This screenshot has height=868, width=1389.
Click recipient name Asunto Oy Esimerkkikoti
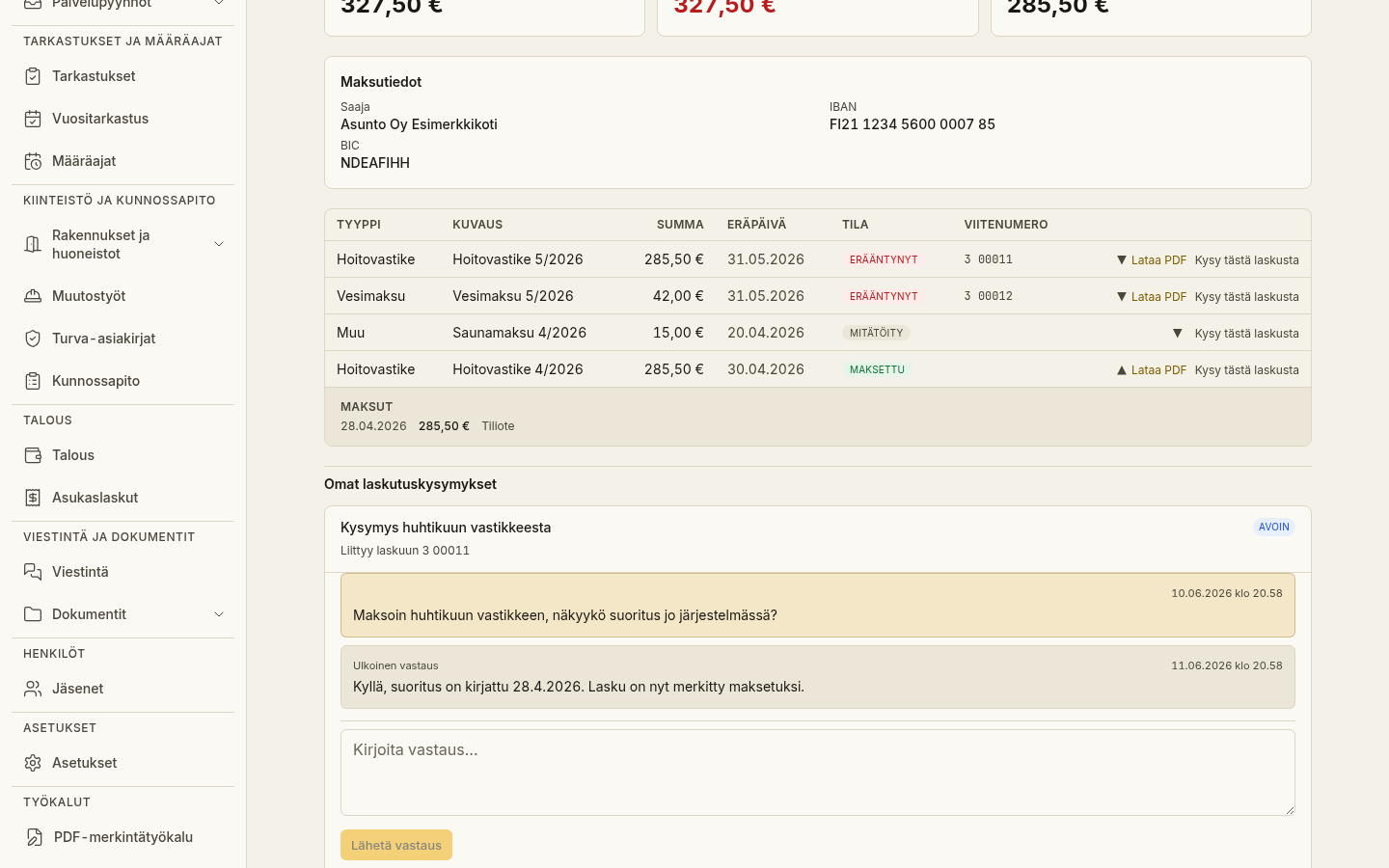tap(419, 124)
